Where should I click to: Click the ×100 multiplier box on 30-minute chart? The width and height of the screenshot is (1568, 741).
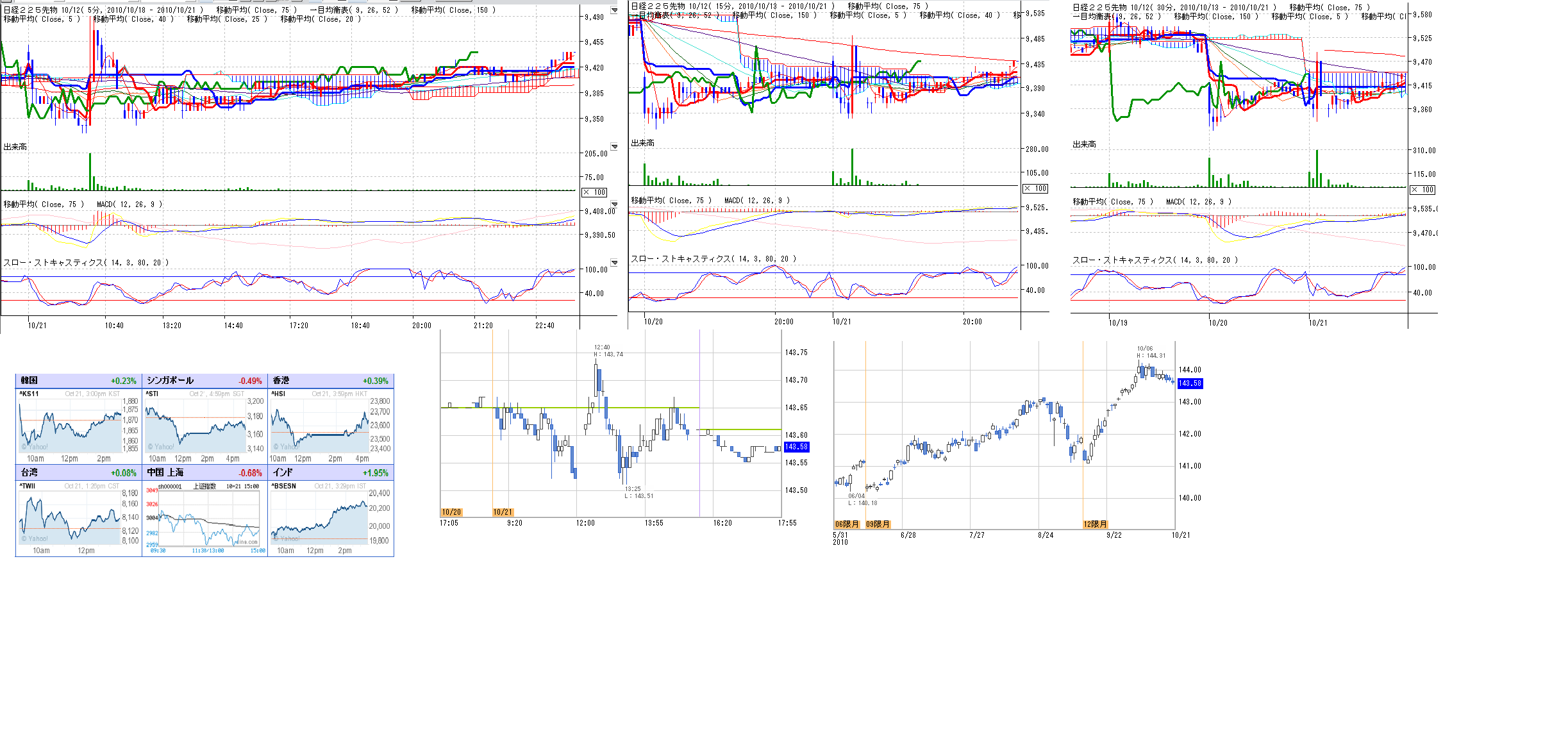1422,190
